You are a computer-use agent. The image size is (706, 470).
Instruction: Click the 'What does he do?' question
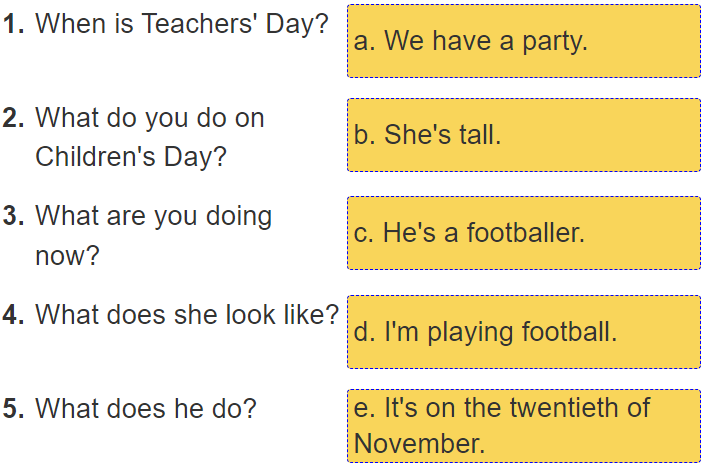click(x=145, y=409)
